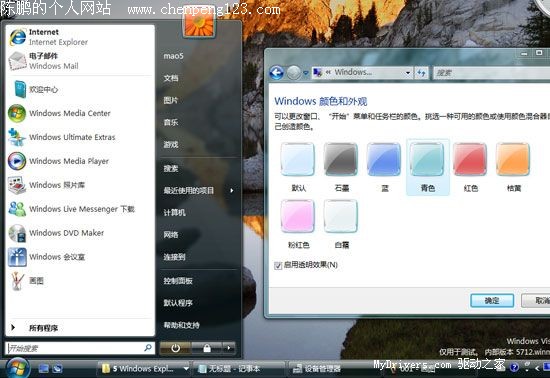Open 网络 Network link
This screenshot has width=550, height=378.
click(x=171, y=235)
